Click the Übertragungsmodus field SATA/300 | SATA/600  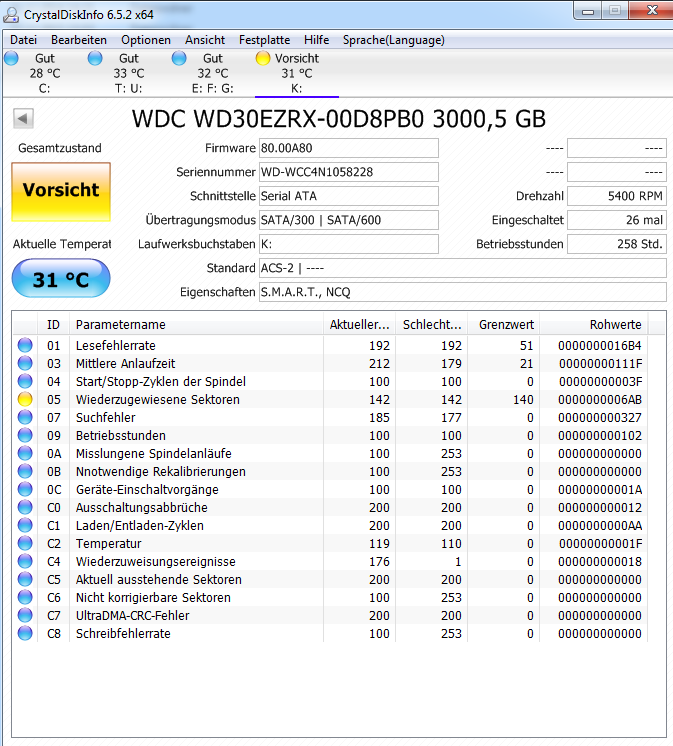pos(349,220)
